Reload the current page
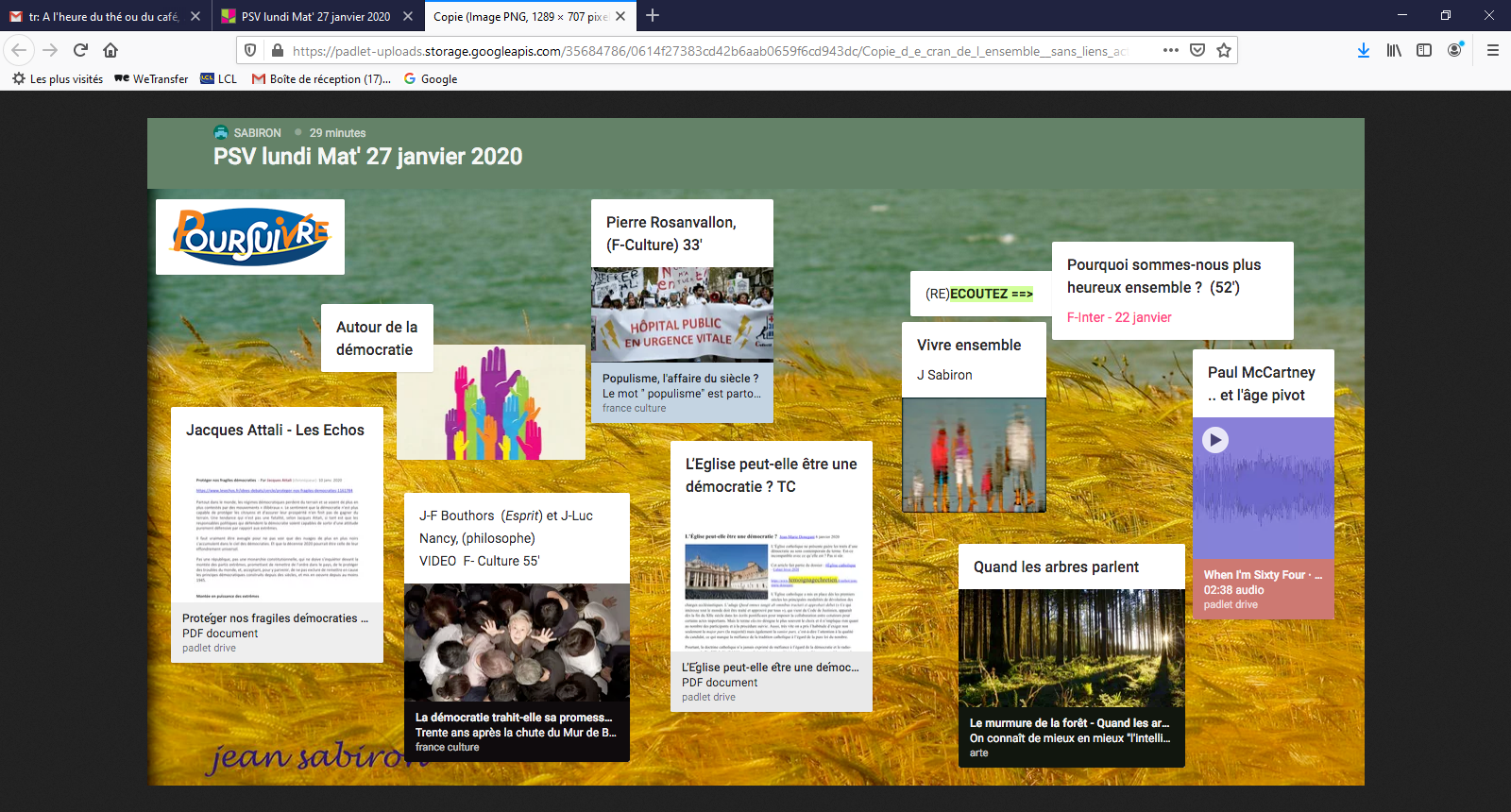 click(80, 50)
